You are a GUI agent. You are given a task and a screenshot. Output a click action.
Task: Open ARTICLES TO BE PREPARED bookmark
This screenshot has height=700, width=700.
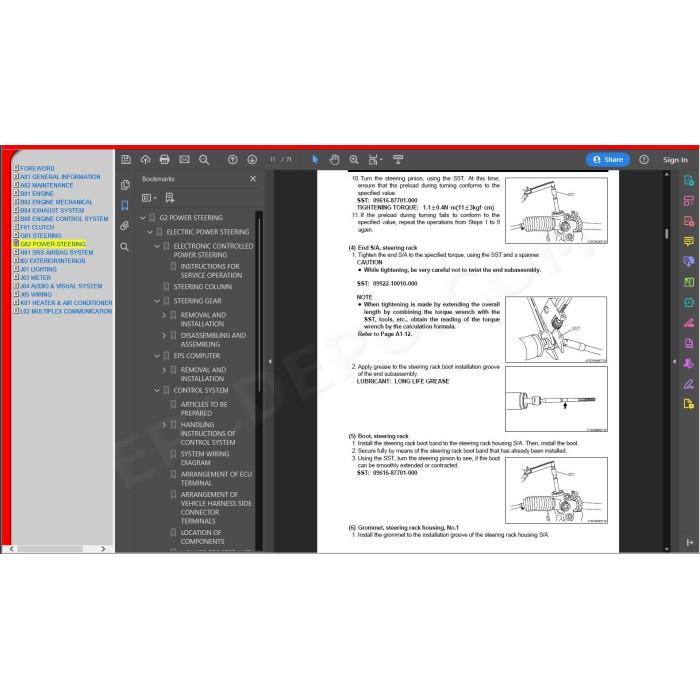click(x=204, y=408)
